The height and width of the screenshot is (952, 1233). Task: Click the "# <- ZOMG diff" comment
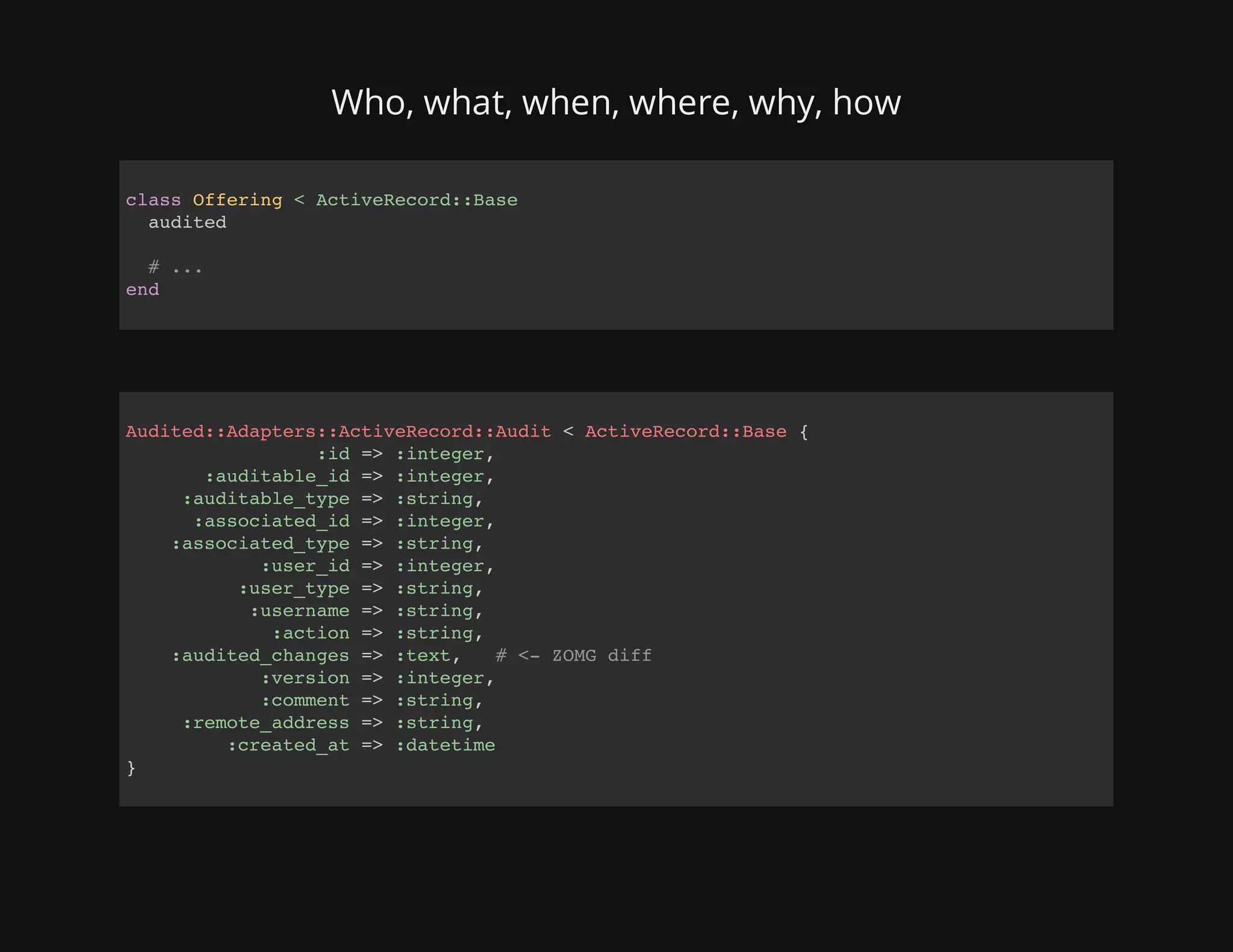(x=574, y=655)
